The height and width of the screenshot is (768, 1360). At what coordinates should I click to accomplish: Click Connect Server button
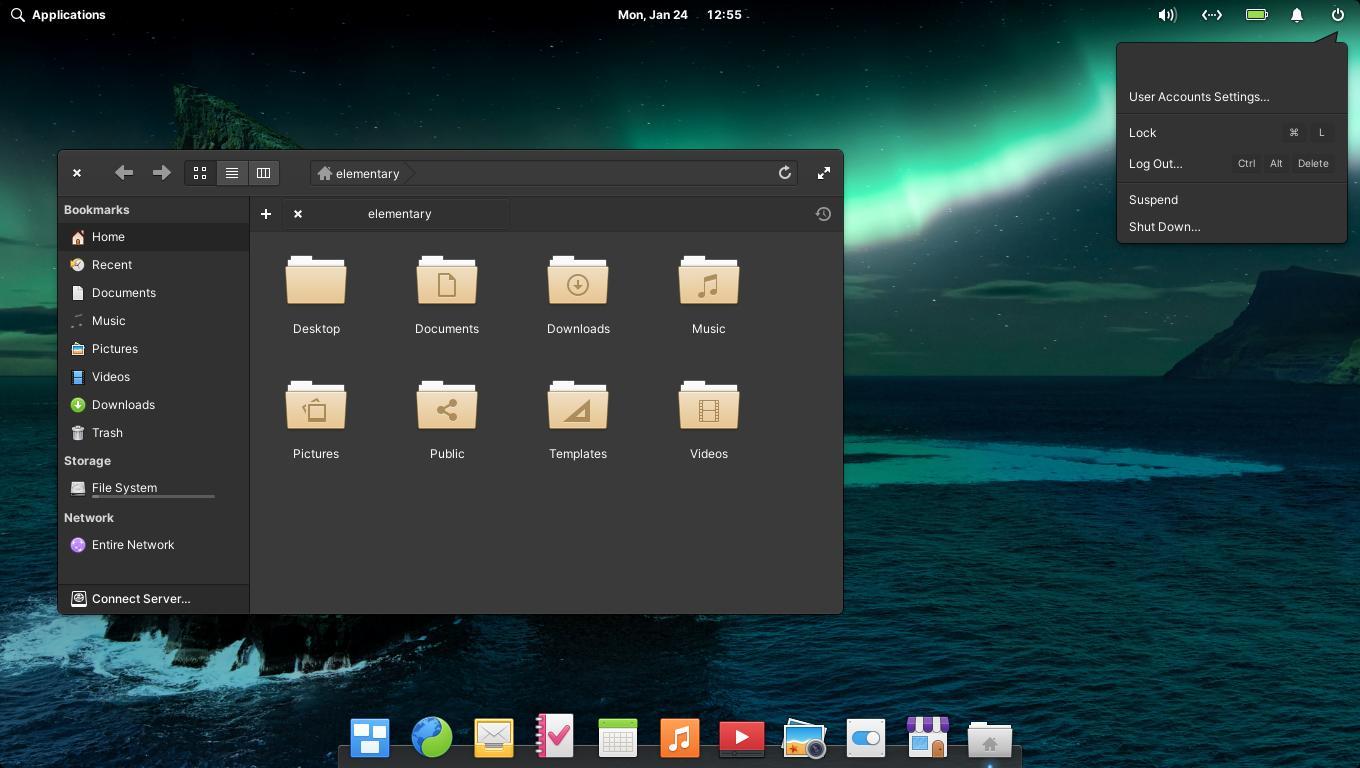click(x=140, y=599)
